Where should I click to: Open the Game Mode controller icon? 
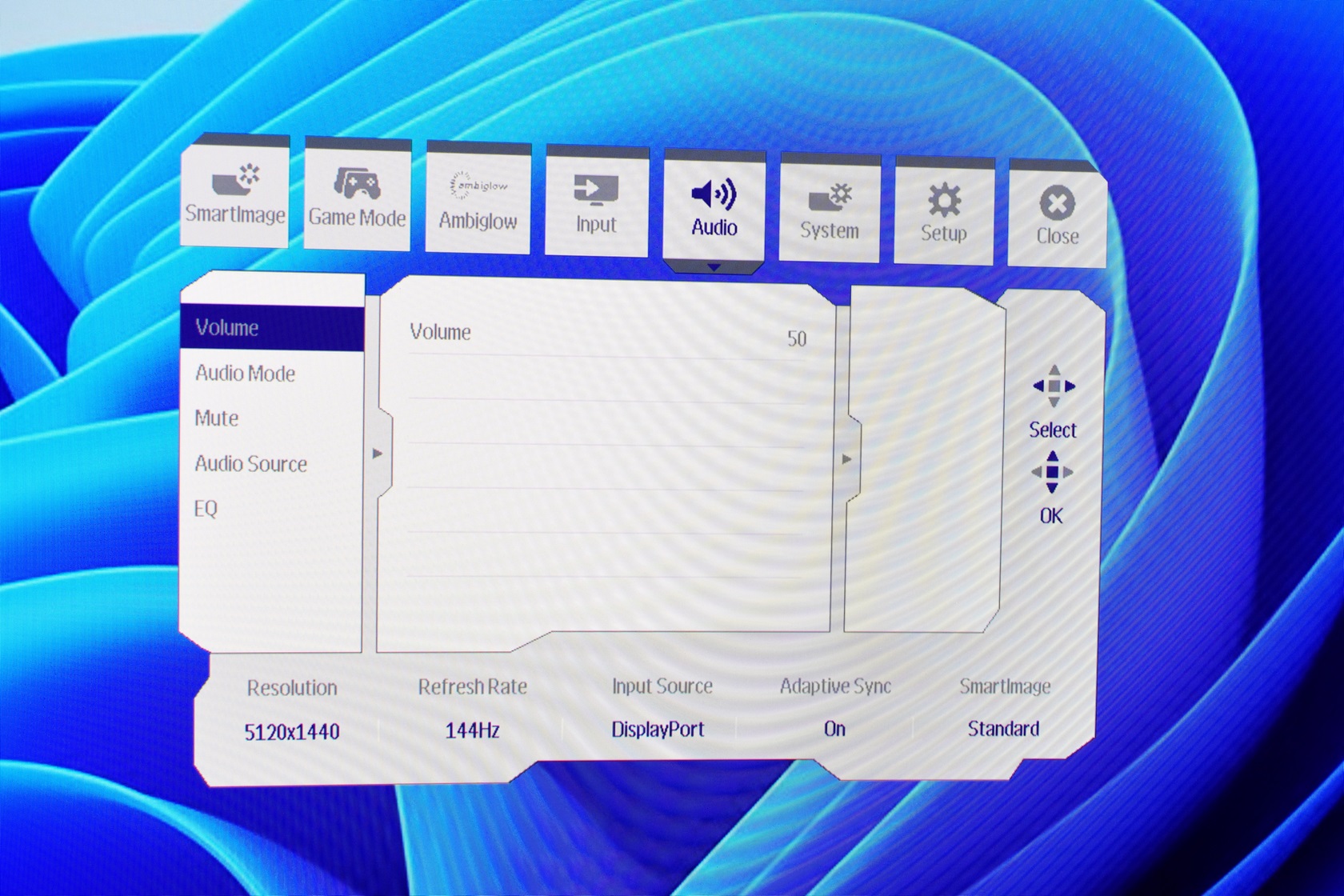(357, 182)
